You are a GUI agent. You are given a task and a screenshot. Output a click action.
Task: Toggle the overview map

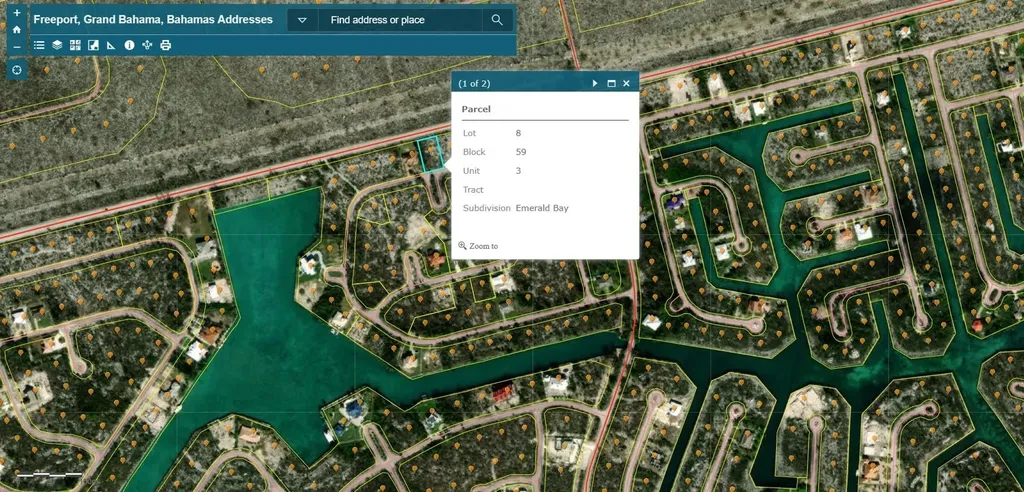pos(93,45)
